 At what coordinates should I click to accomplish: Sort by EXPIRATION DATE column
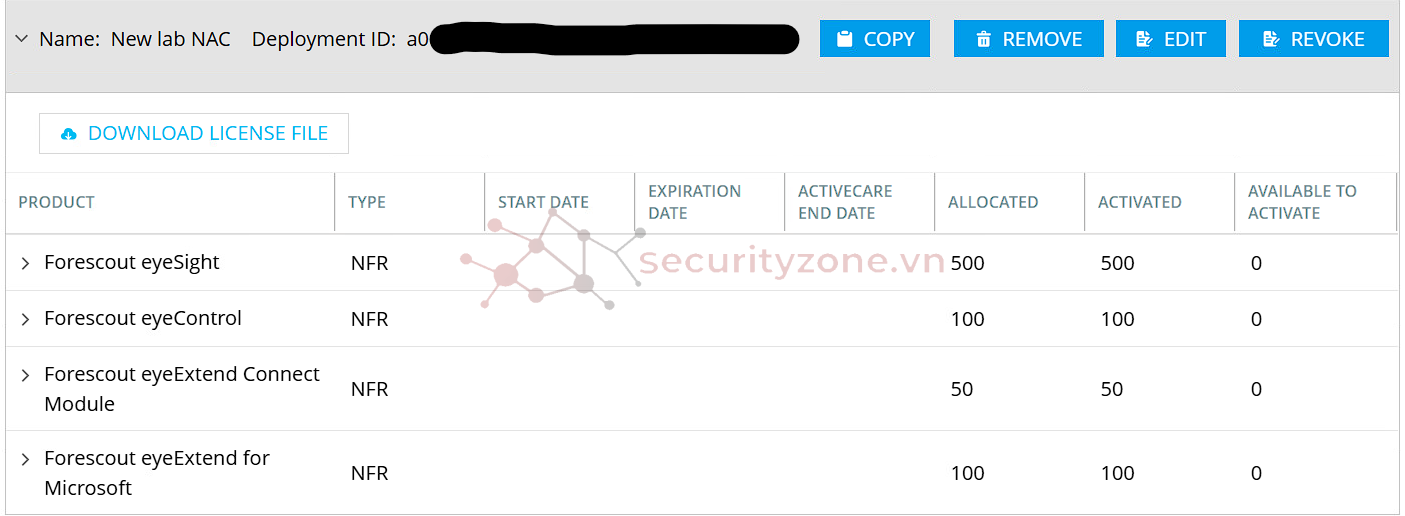click(x=695, y=202)
